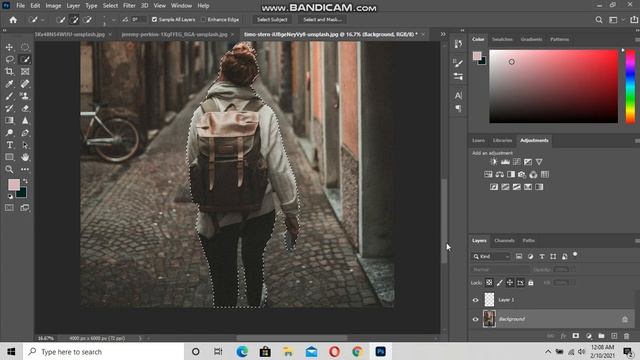Select the Eyedropper tool
Viewport: 640px width, 360px height.
coord(9,84)
